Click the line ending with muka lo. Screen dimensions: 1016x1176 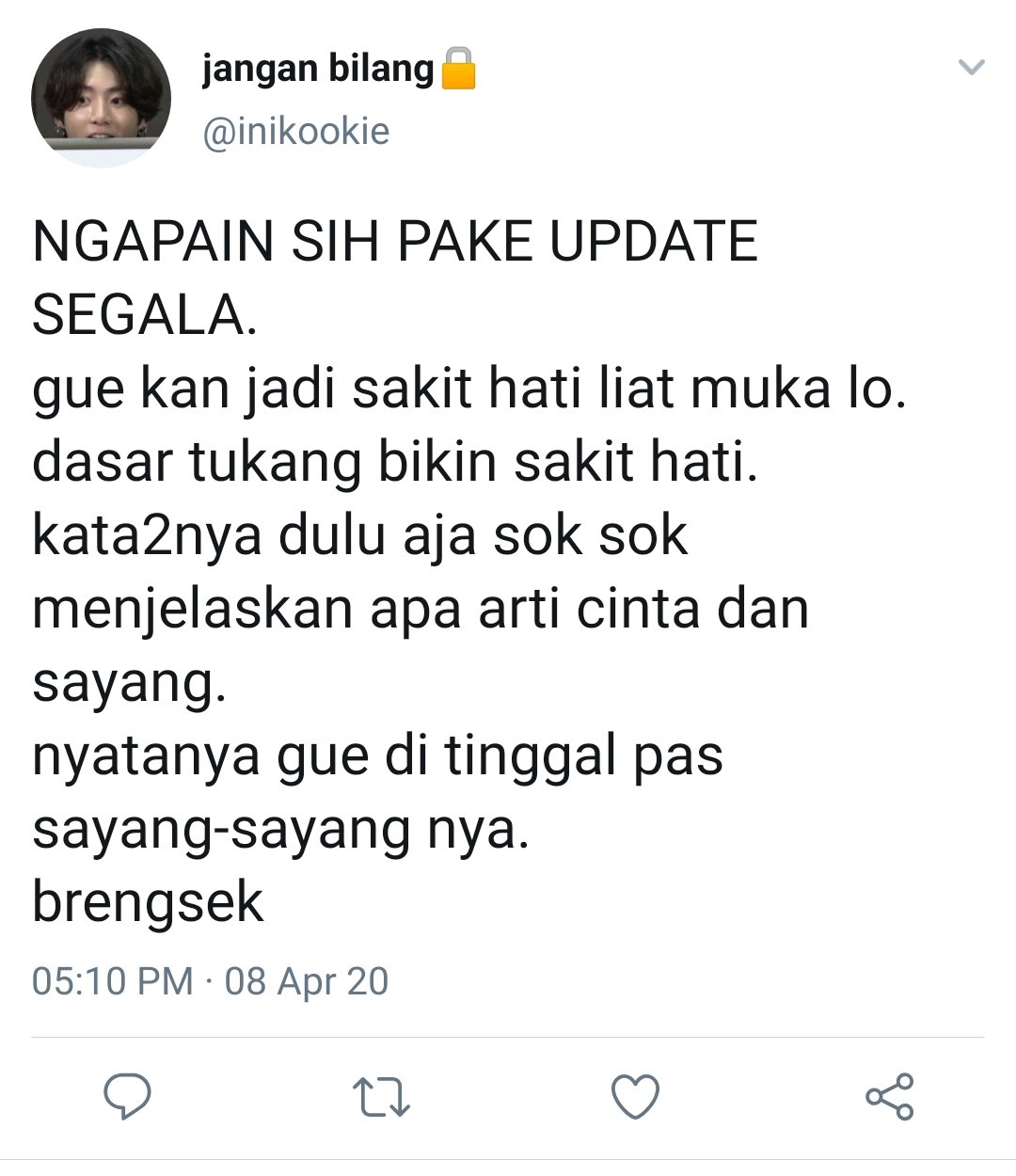point(469,389)
